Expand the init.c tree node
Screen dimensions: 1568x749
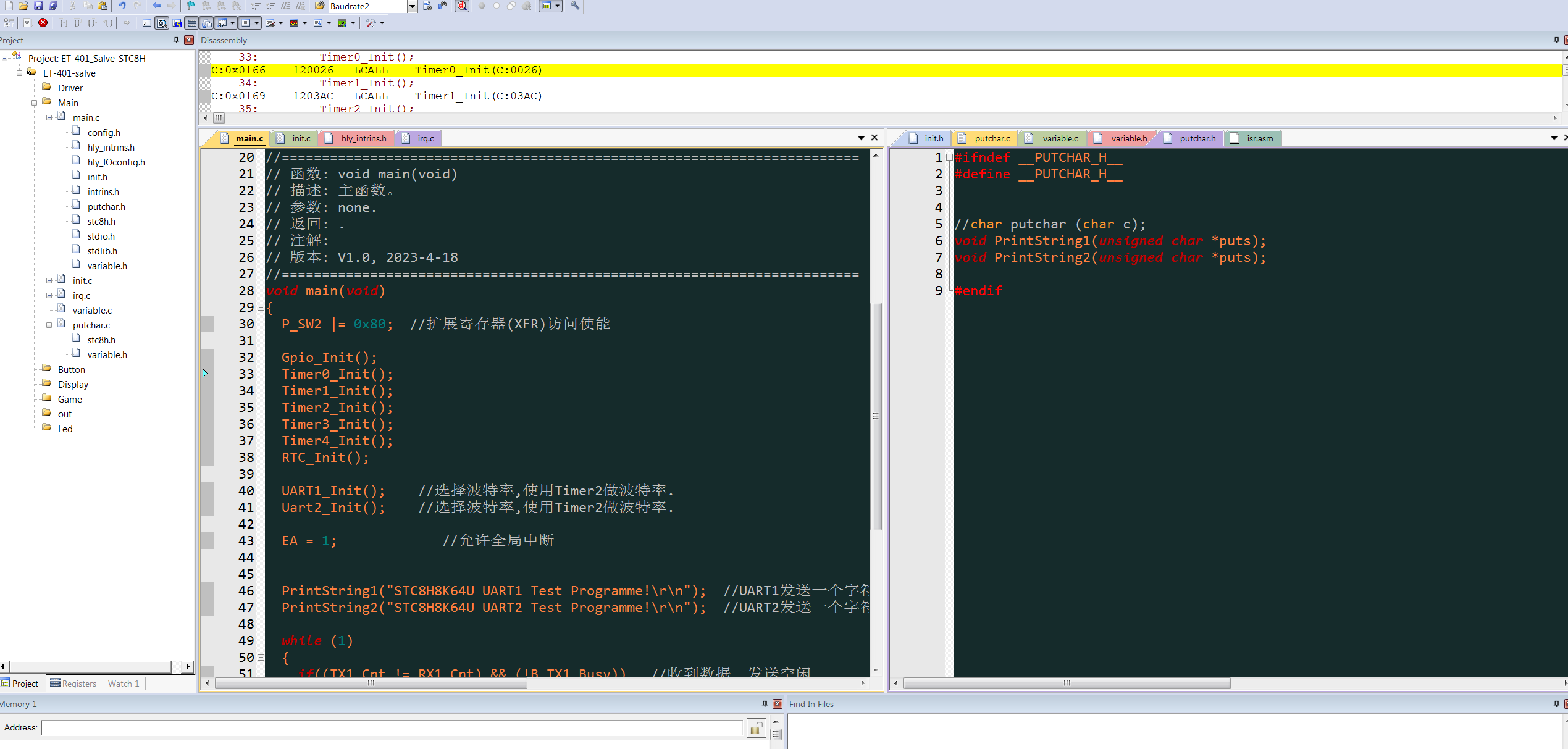[49, 280]
